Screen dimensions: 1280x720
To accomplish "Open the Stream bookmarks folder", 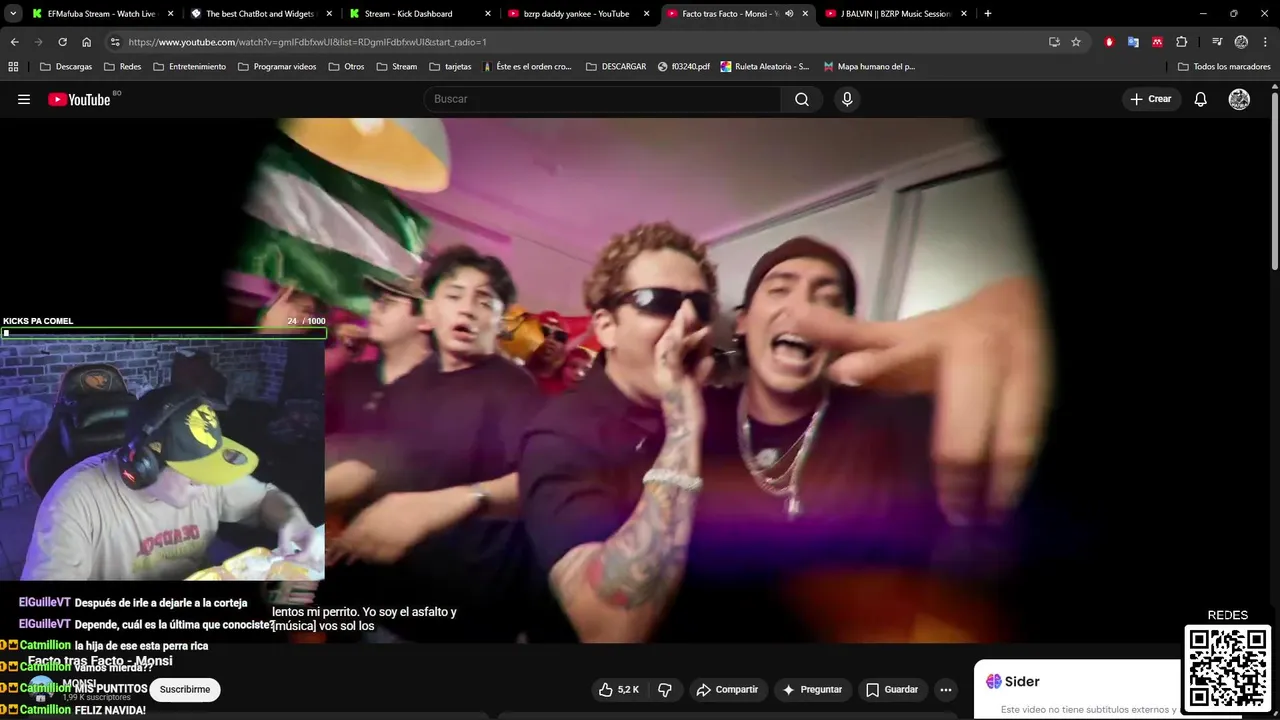I will (x=397, y=67).
